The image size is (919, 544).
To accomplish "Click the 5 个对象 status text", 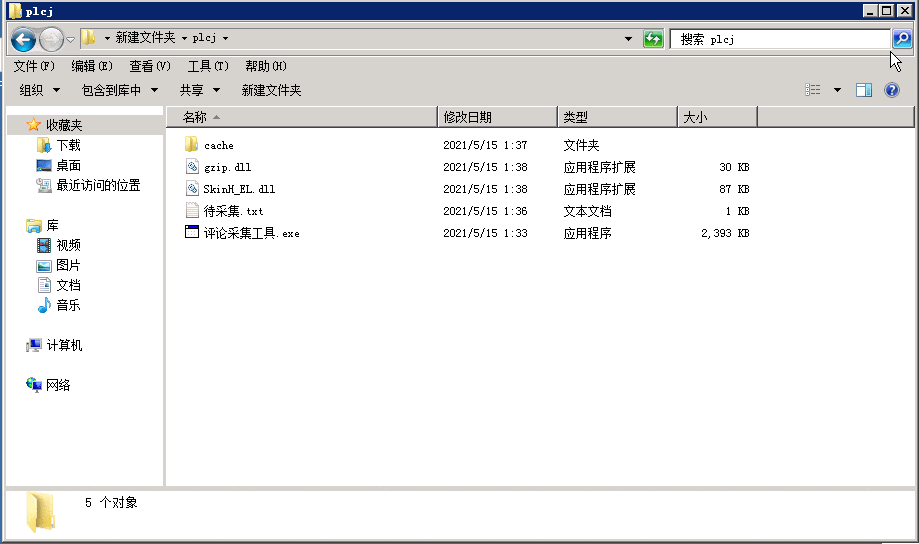I will [111, 502].
